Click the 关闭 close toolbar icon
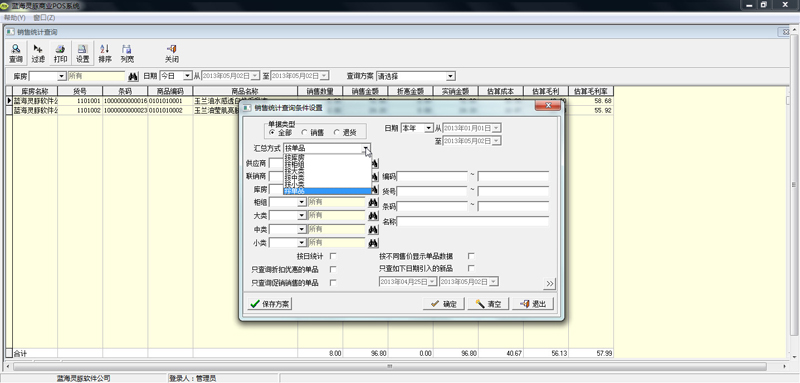 pos(172,54)
